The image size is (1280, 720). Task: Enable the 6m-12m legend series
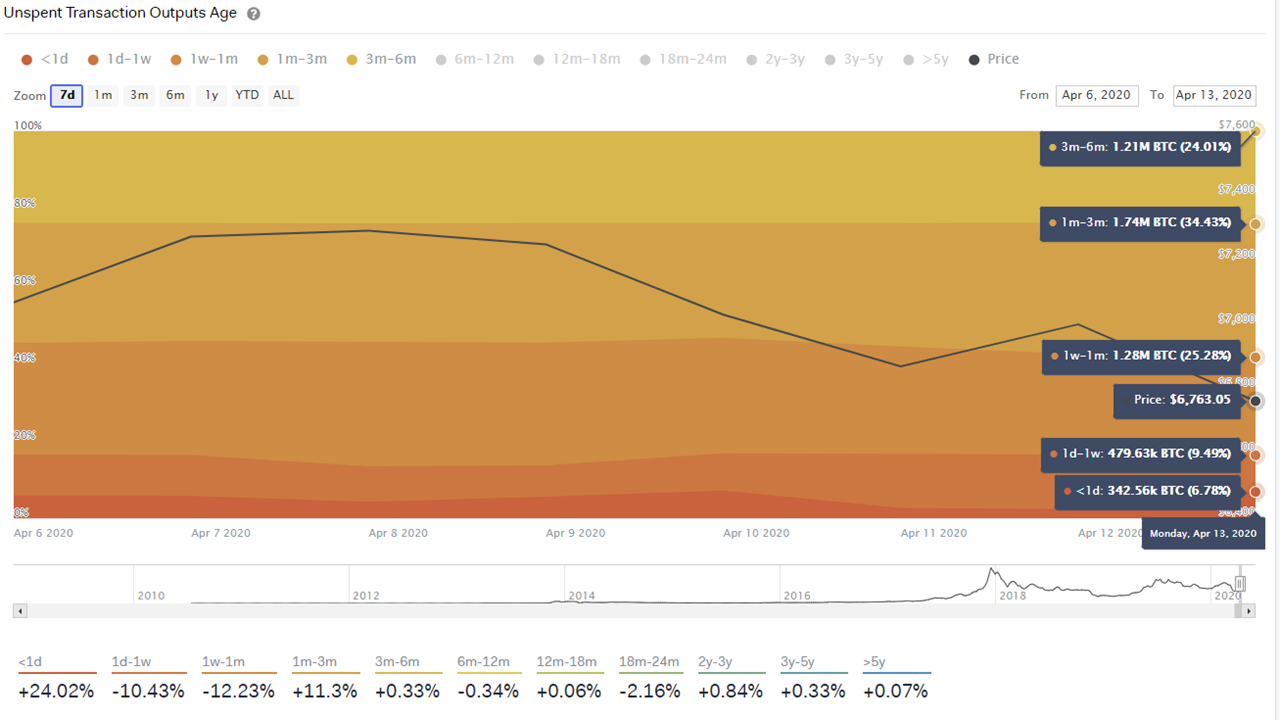coord(475,59)
